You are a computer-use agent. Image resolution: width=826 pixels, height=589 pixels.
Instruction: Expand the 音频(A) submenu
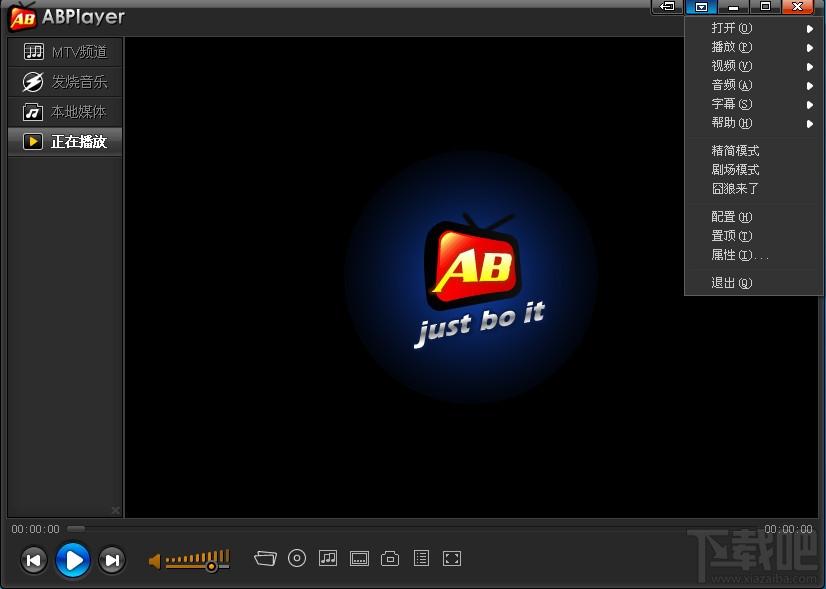pos(754,85)
